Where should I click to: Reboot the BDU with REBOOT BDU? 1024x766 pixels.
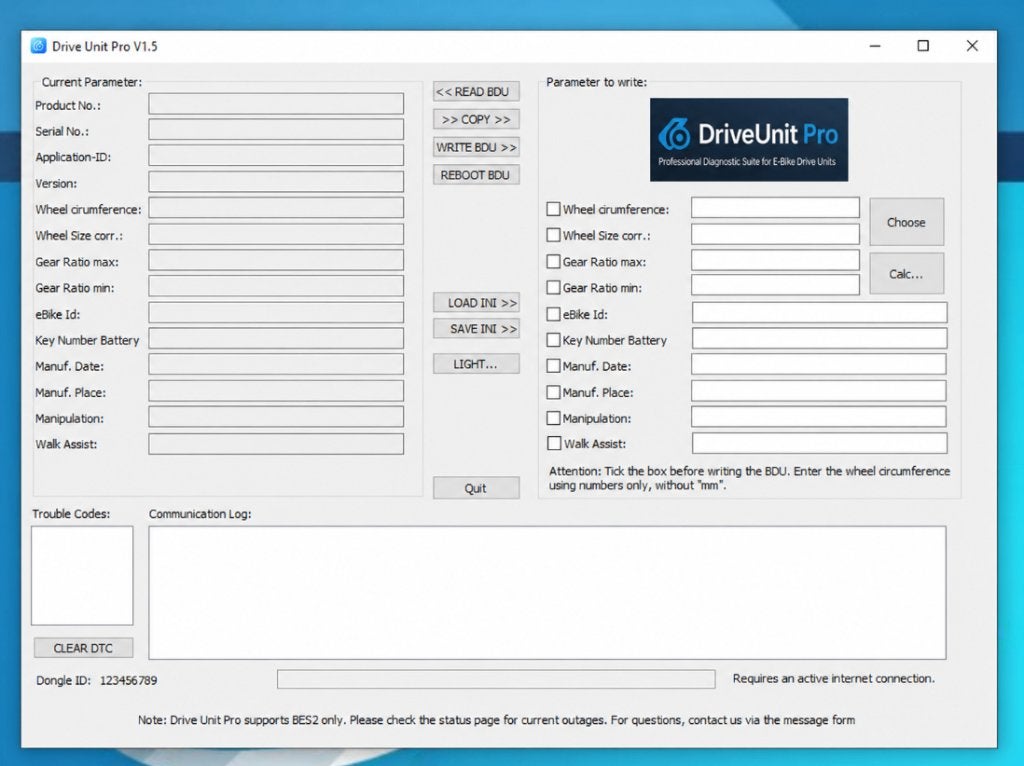[x=476, y=175]
